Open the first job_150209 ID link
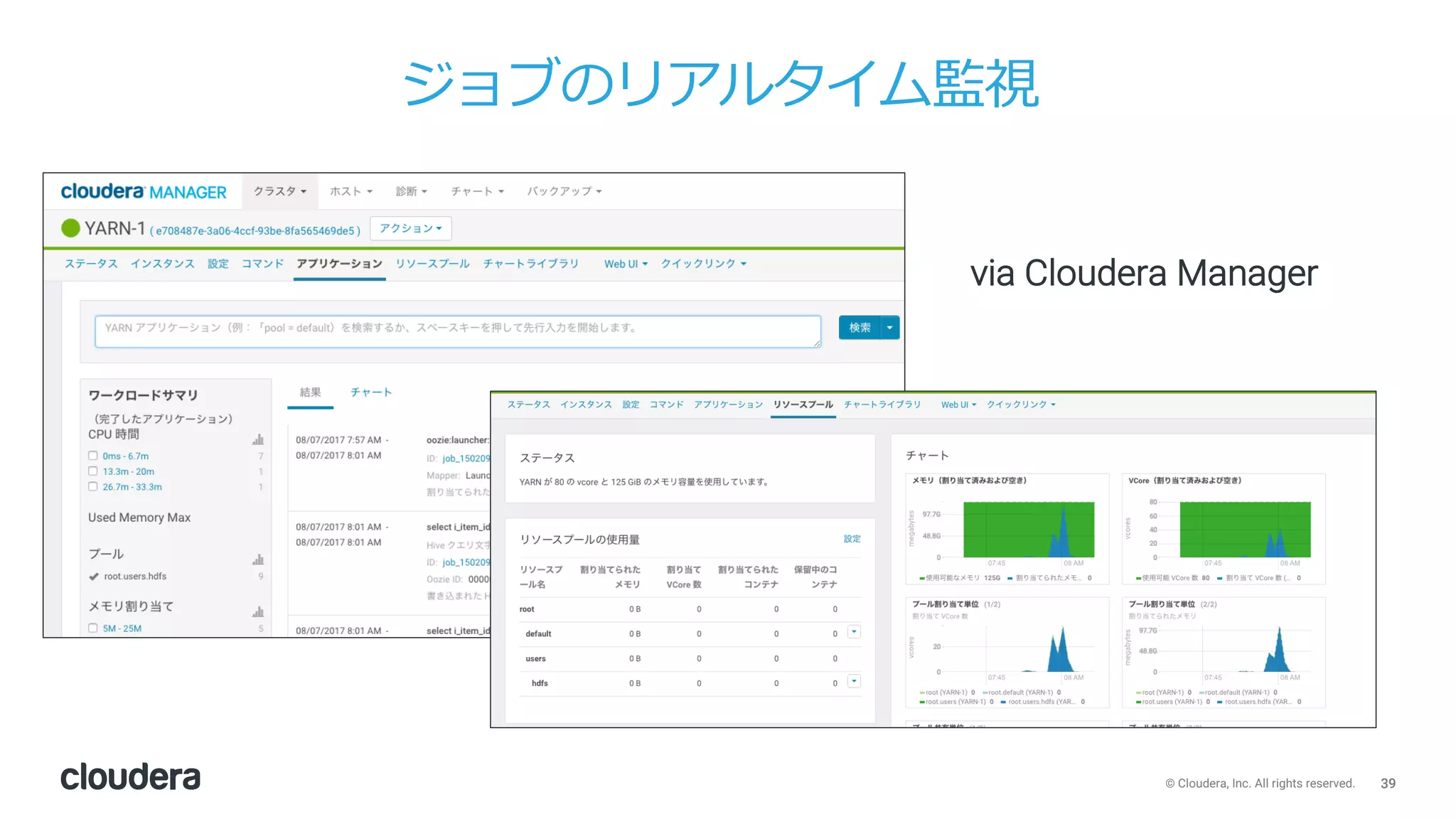The image size is (1456, 819). click(x=466, y=459)
